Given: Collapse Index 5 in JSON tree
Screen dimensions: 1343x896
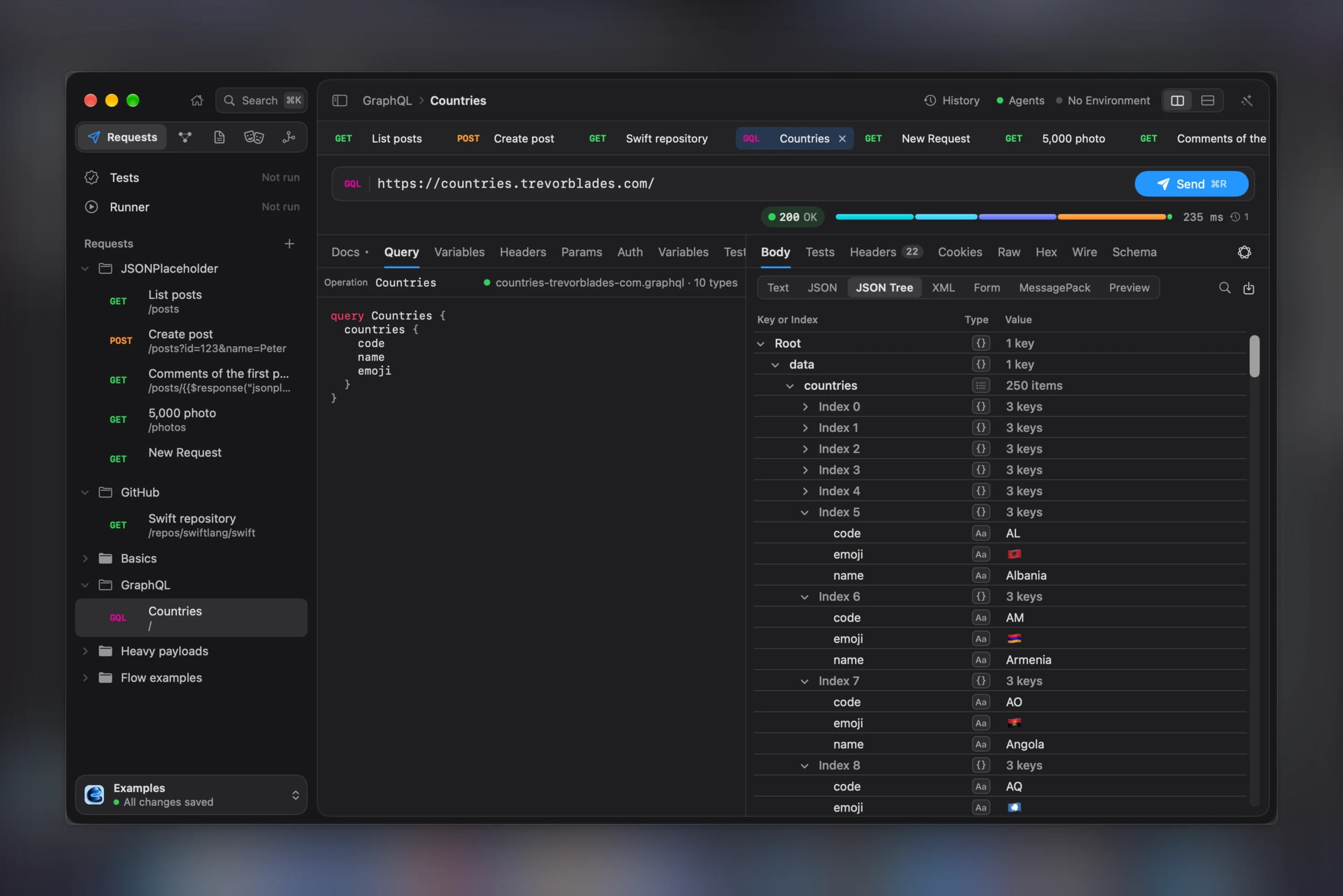Looking at the screenshot, I should tap(805, 513).
